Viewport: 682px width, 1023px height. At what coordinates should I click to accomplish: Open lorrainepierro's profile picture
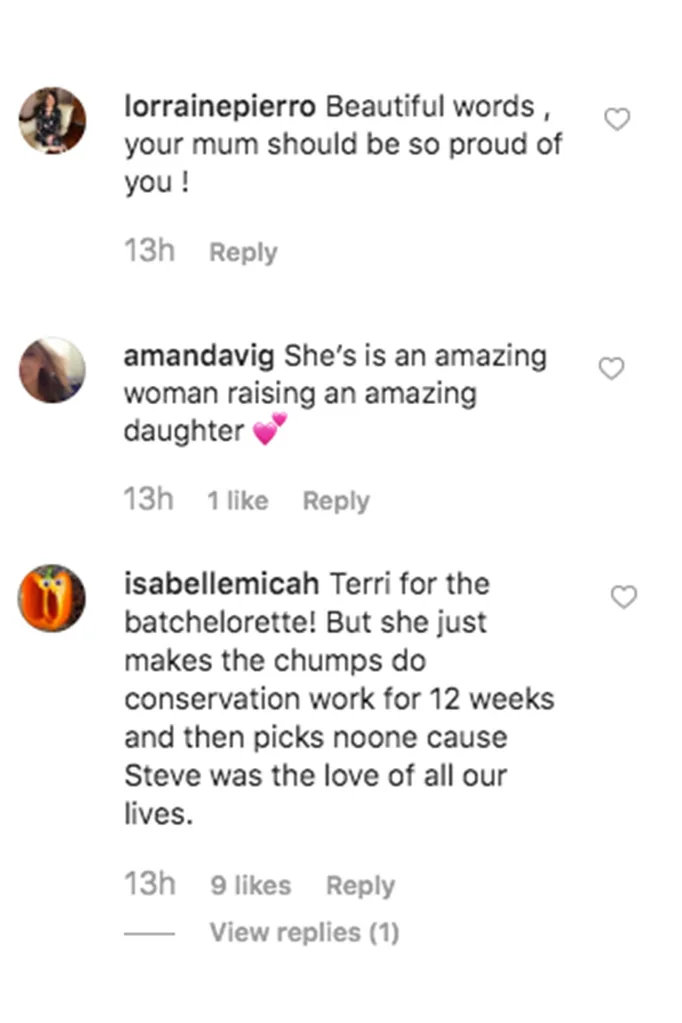coord(52,121)
